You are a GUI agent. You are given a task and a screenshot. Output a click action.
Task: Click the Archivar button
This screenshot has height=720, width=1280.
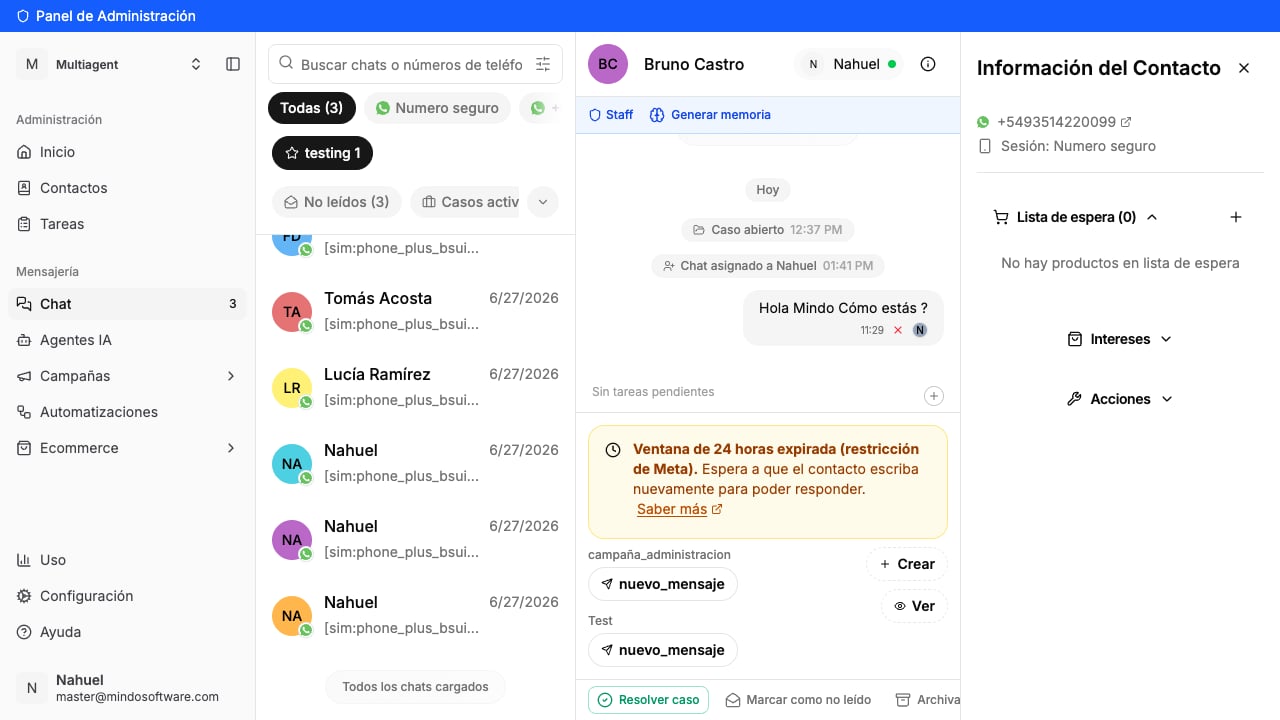pos(927,700)
